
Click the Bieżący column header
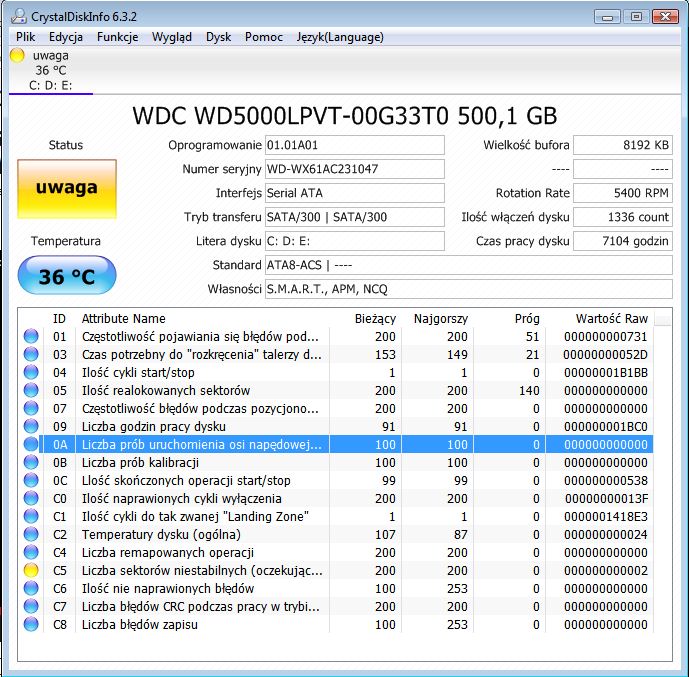click(366, 319)
